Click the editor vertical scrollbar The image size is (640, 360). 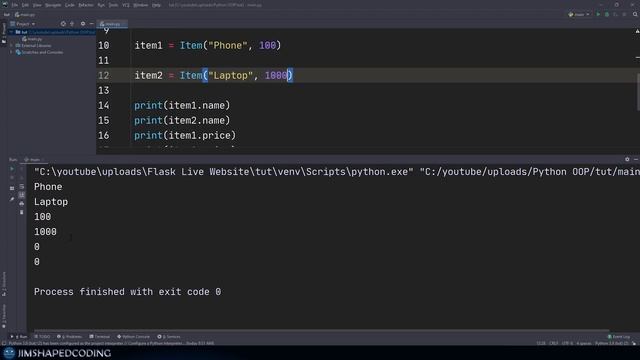click(638, 92)
